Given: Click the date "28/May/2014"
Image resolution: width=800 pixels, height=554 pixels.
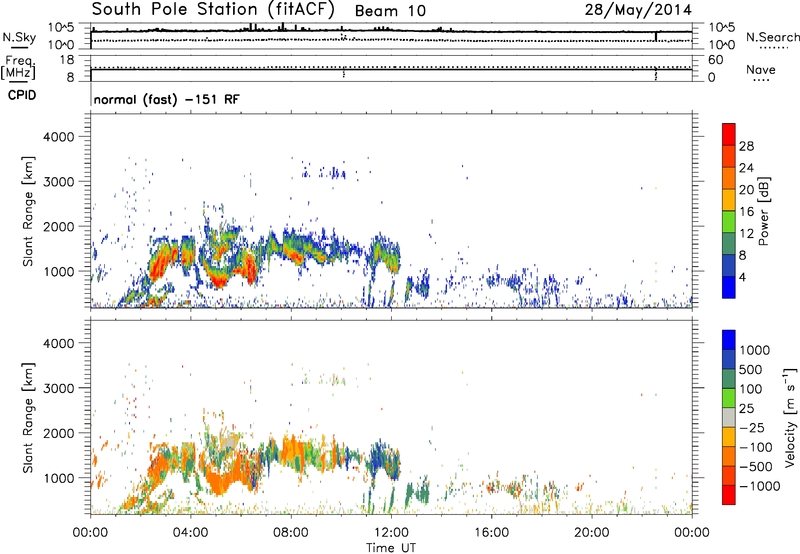Looking at the screenshot, I should click(638, 9).
